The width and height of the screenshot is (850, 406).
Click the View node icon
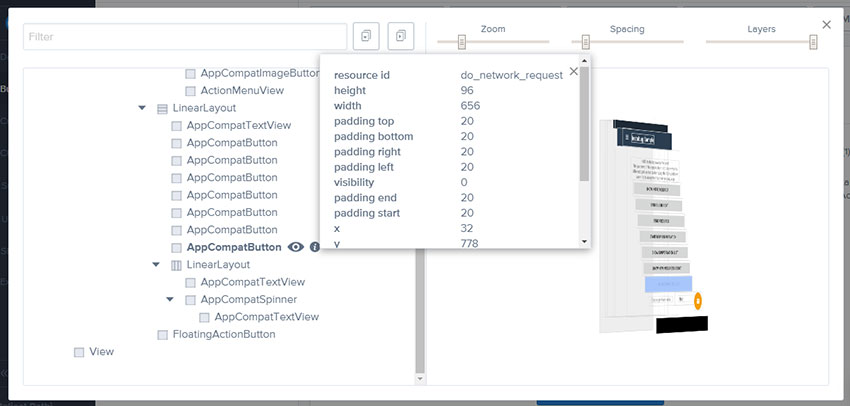(79, 352)
